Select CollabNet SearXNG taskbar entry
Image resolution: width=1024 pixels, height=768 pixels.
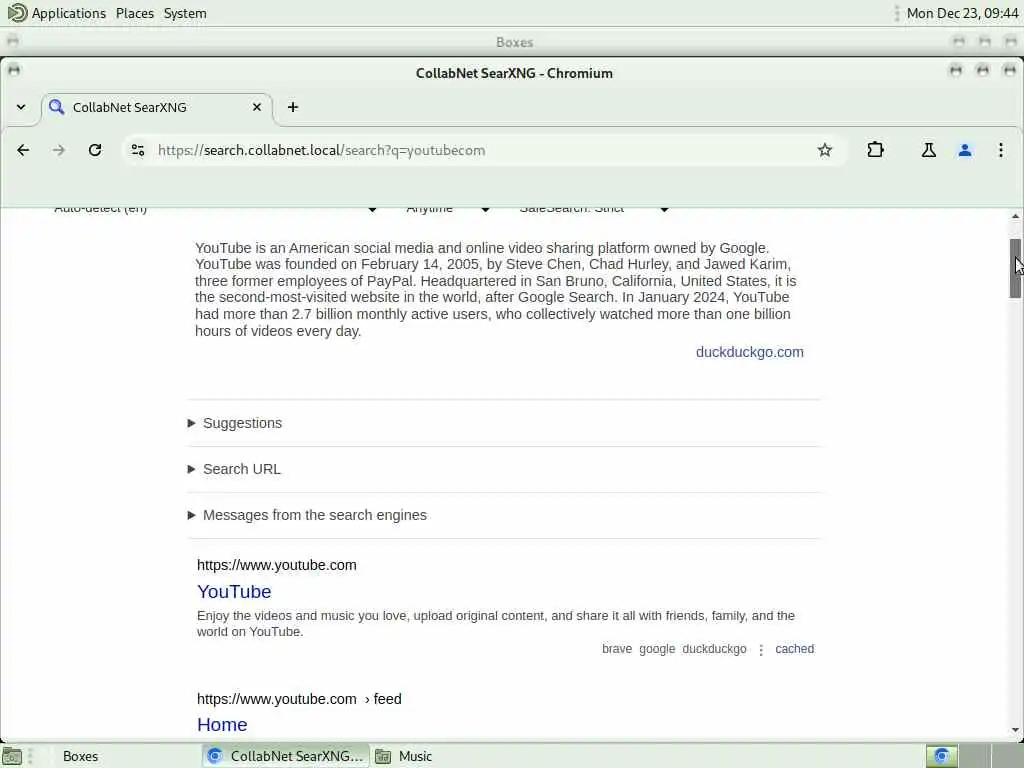pos(286,756)
